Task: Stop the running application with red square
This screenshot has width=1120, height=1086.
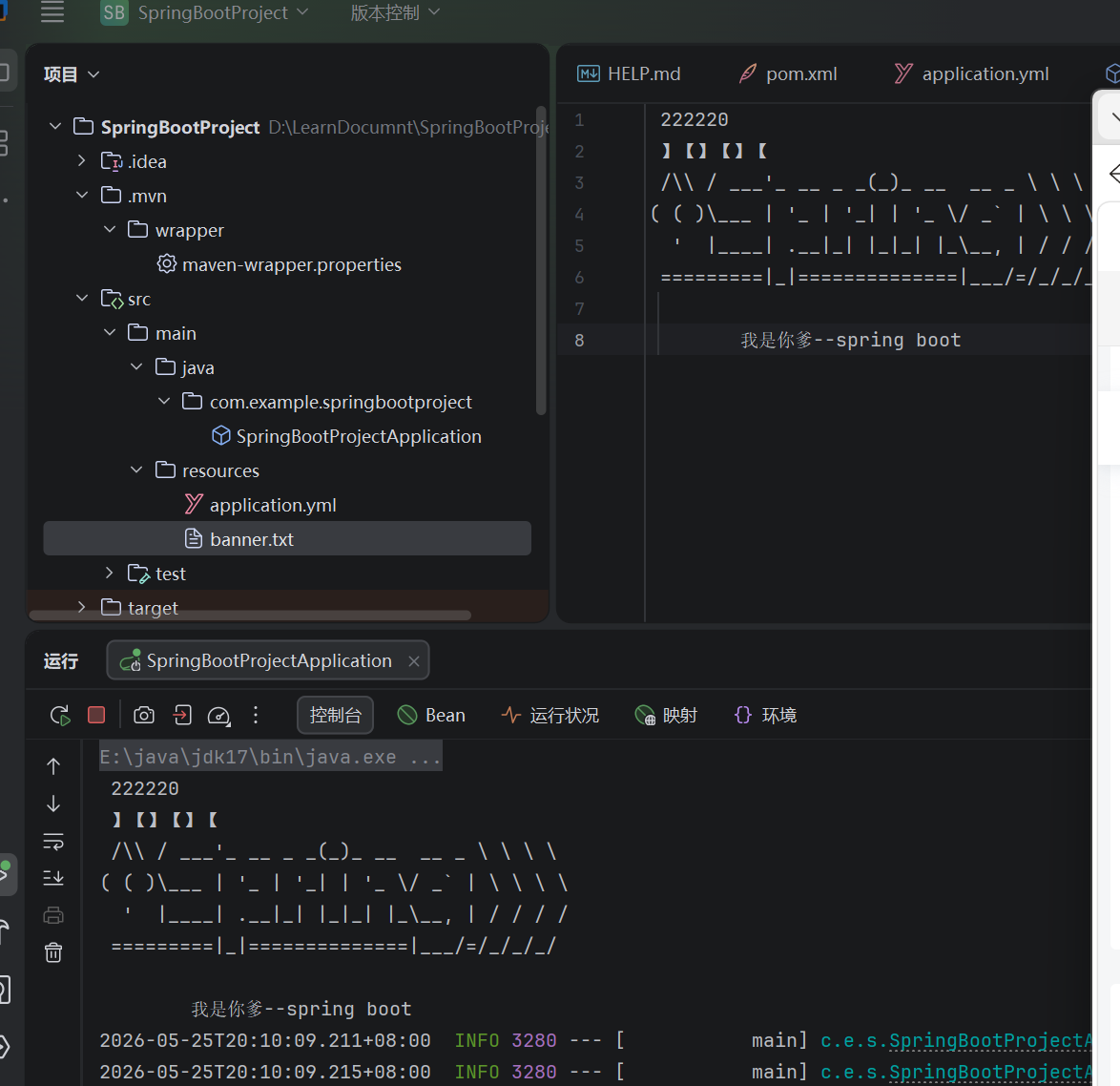Action: (x=96, y=715)
